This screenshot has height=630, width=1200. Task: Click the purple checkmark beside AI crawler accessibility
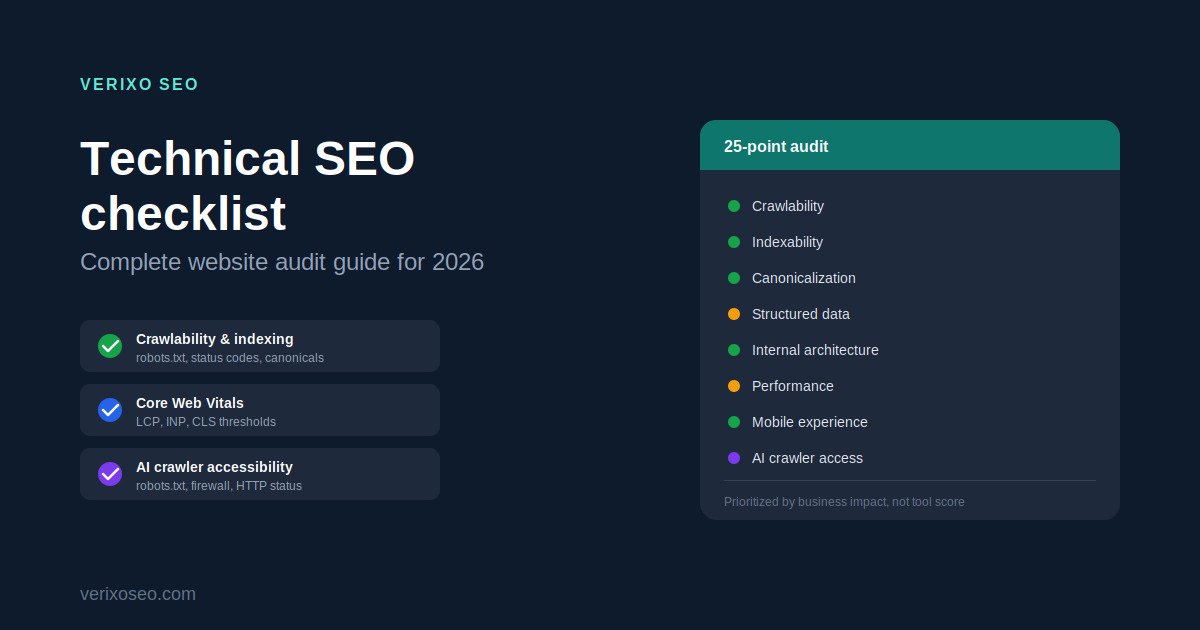click(110, 474)
